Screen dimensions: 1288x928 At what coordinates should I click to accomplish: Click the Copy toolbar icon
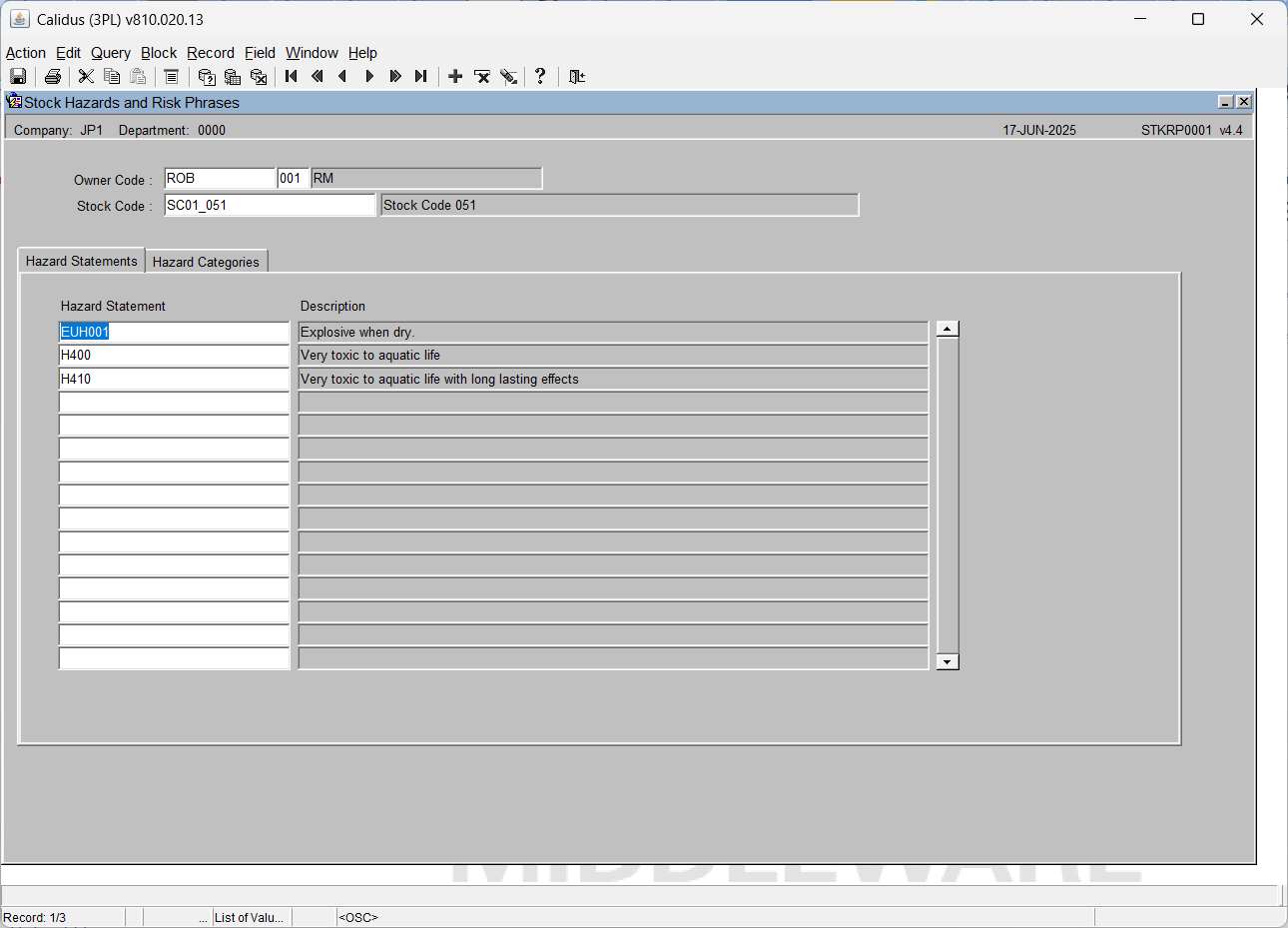pyautogui.click(x=112, y=77)
